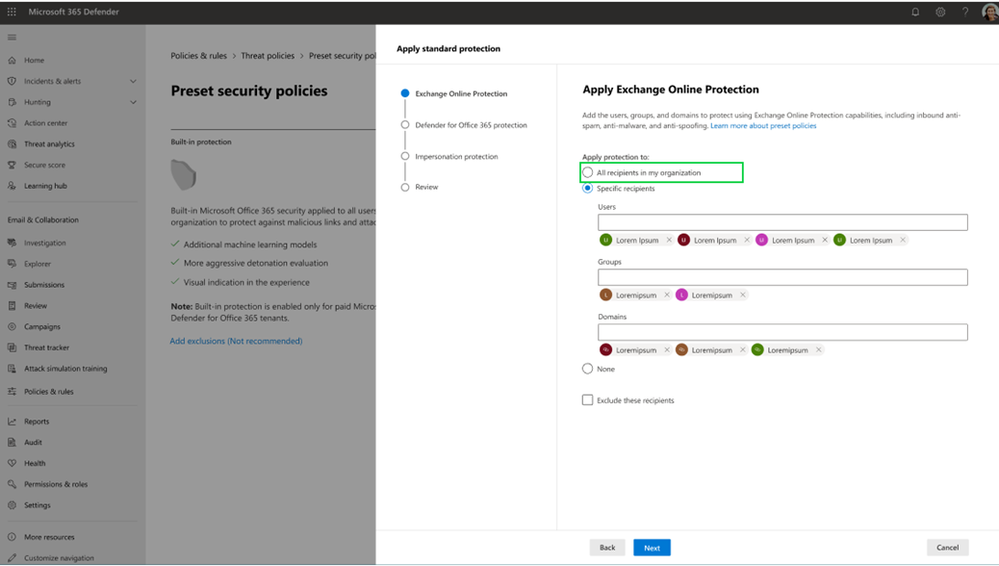Click the More resources info icon
This screenshot has height=566, width=999.
11,537
